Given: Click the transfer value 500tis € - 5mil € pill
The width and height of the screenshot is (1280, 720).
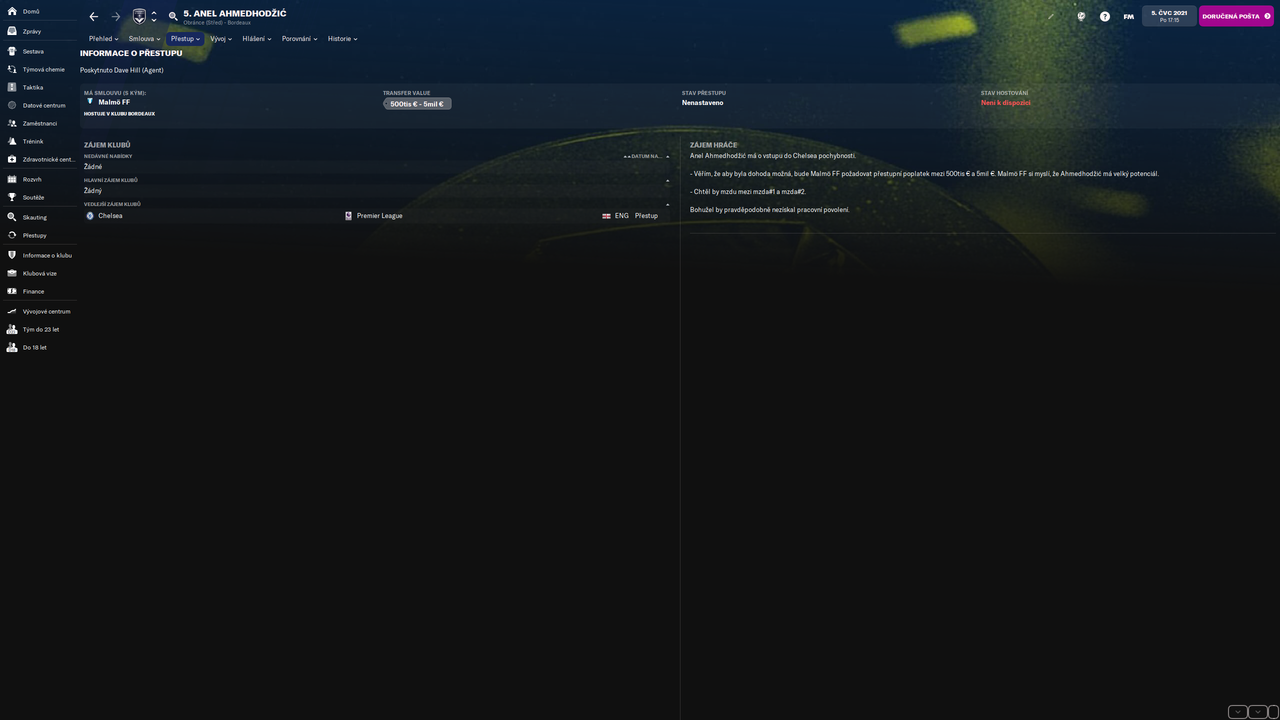Looking at the screenshot, I should pyautogui.click(x=416, y=103).
